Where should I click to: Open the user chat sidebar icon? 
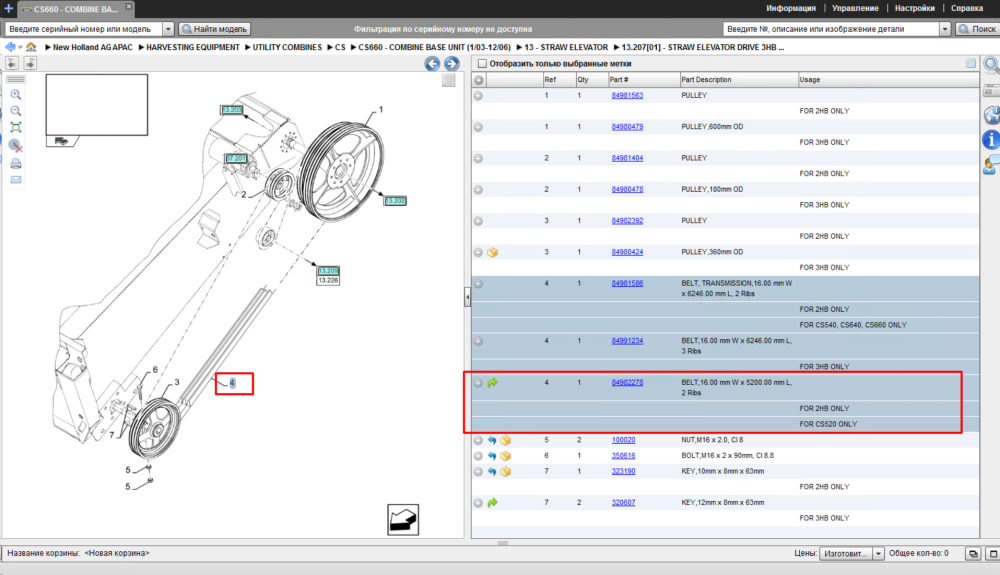point(992,165)
